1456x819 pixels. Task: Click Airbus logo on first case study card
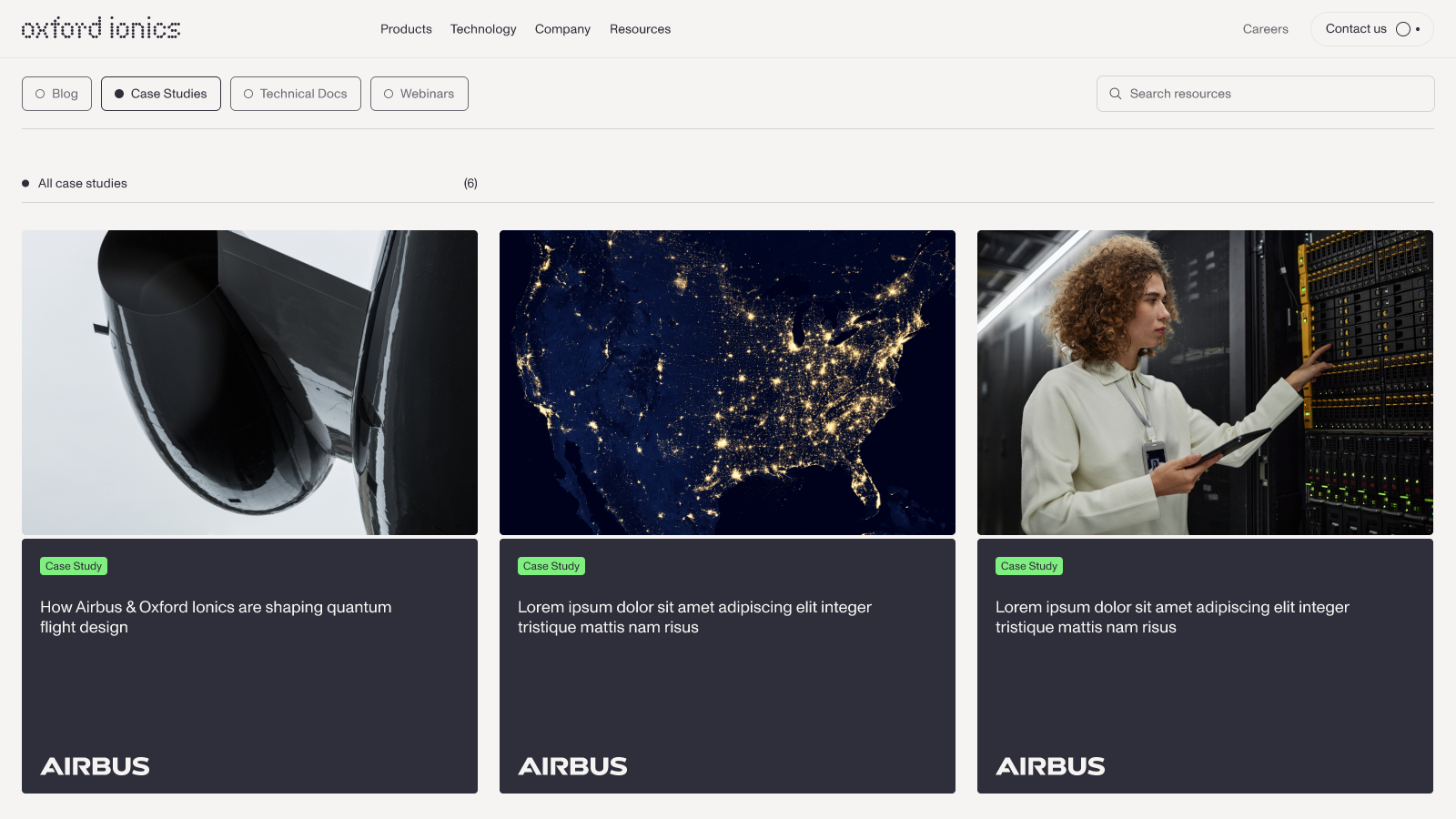click(95, 766)
